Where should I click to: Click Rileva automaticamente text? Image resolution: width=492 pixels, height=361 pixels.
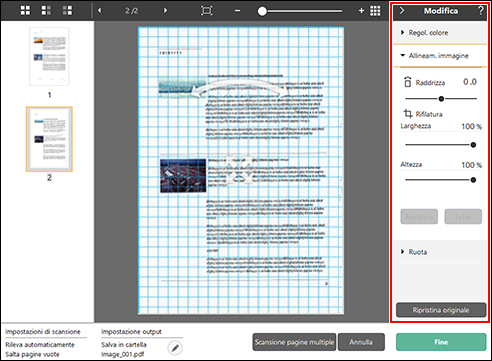[40, 345]
